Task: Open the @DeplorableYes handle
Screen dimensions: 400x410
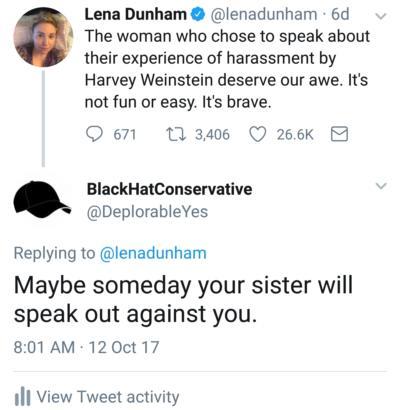Action: point(147,212)
